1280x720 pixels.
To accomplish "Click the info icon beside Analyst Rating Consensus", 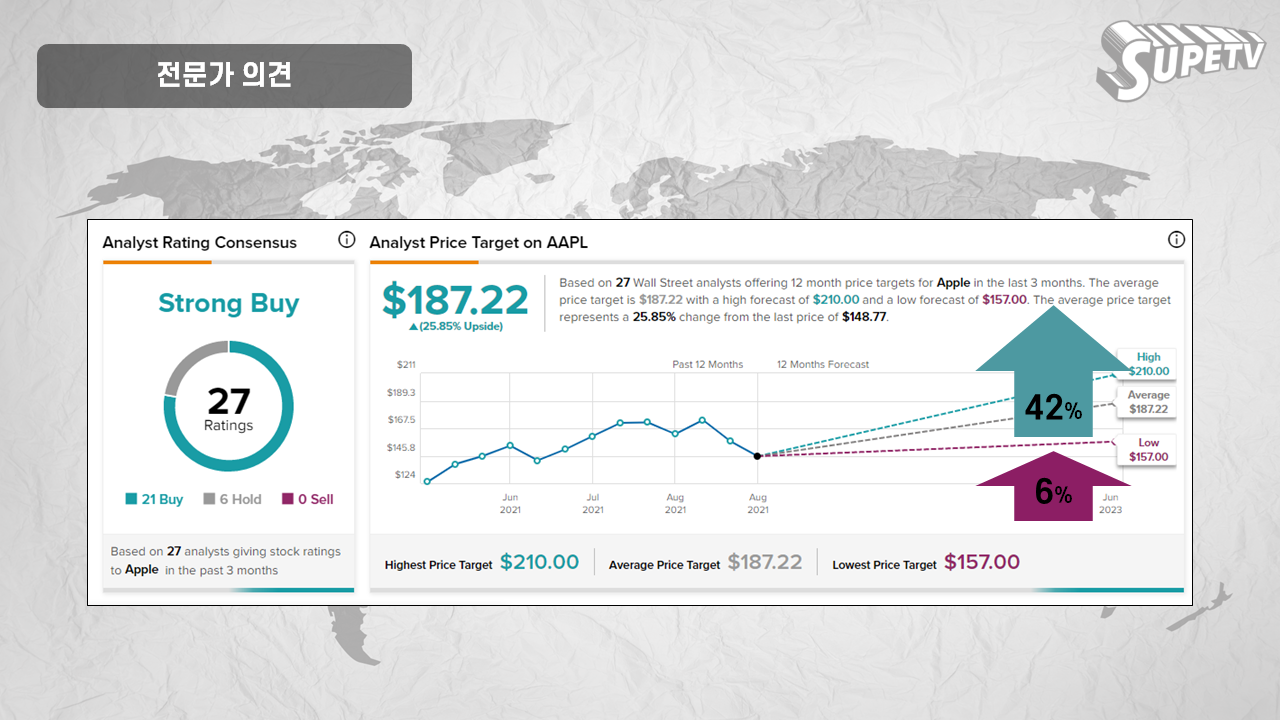I will coord(346,240).
